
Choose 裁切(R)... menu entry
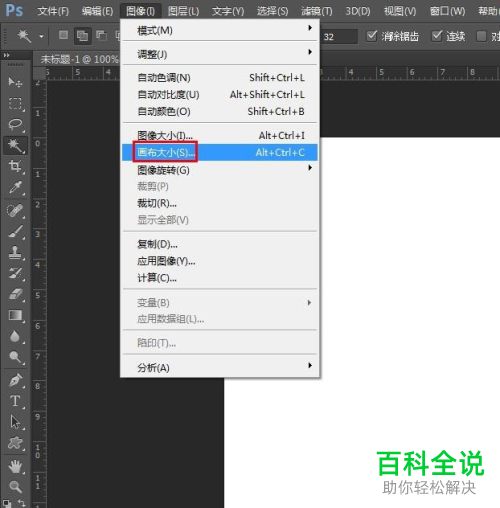[x=220, y=203]
